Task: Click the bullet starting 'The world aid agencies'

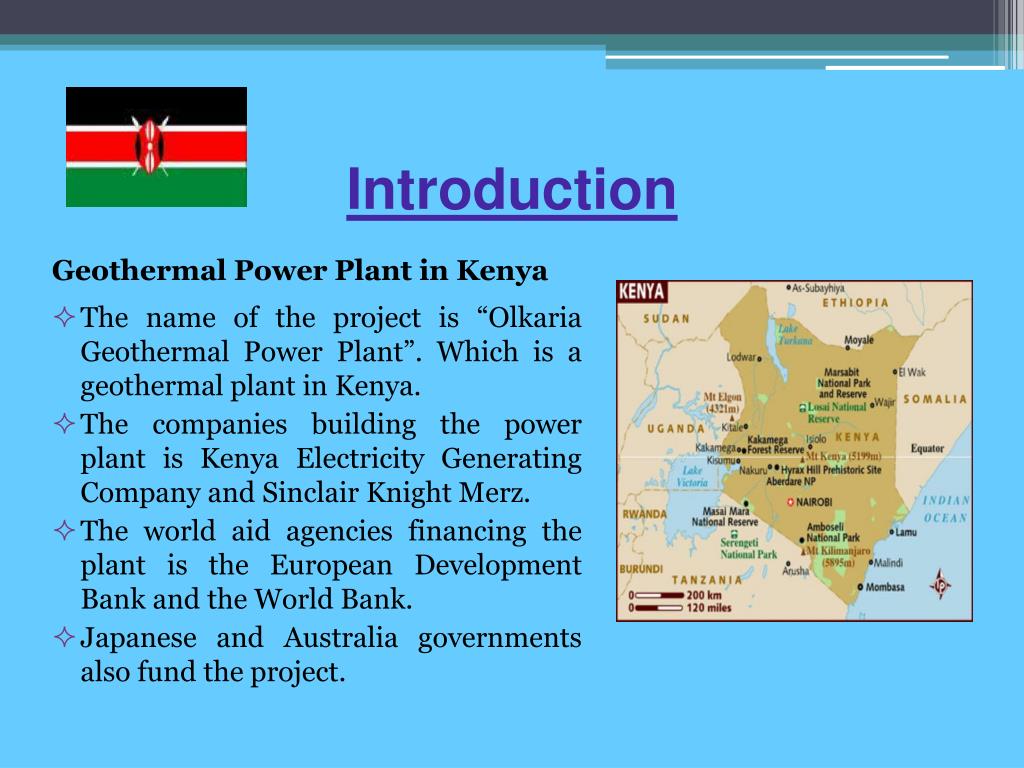Action: click(x=318, y=565)
